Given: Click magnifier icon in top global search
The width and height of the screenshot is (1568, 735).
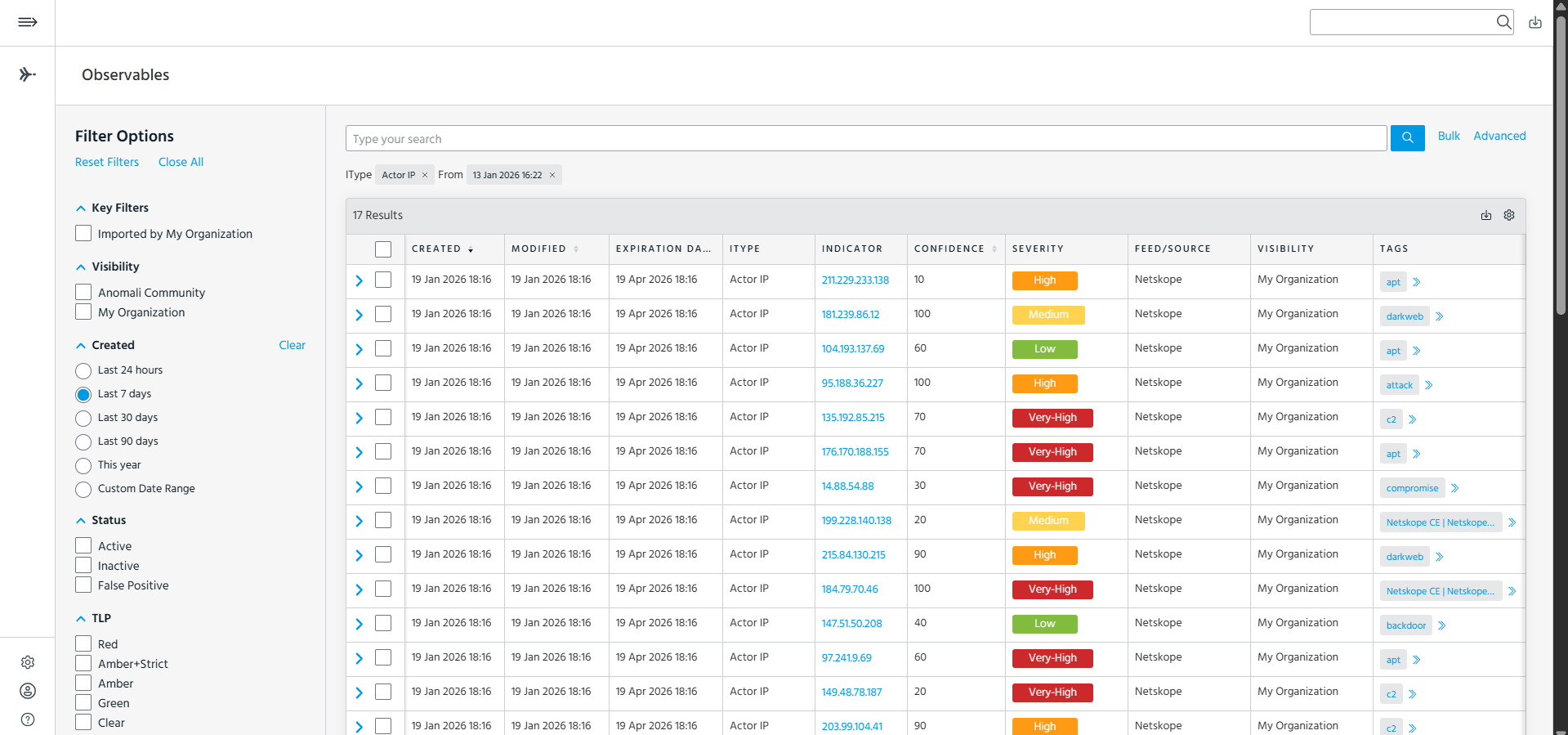Looking at the screenshot, I should pos(1503,22).
